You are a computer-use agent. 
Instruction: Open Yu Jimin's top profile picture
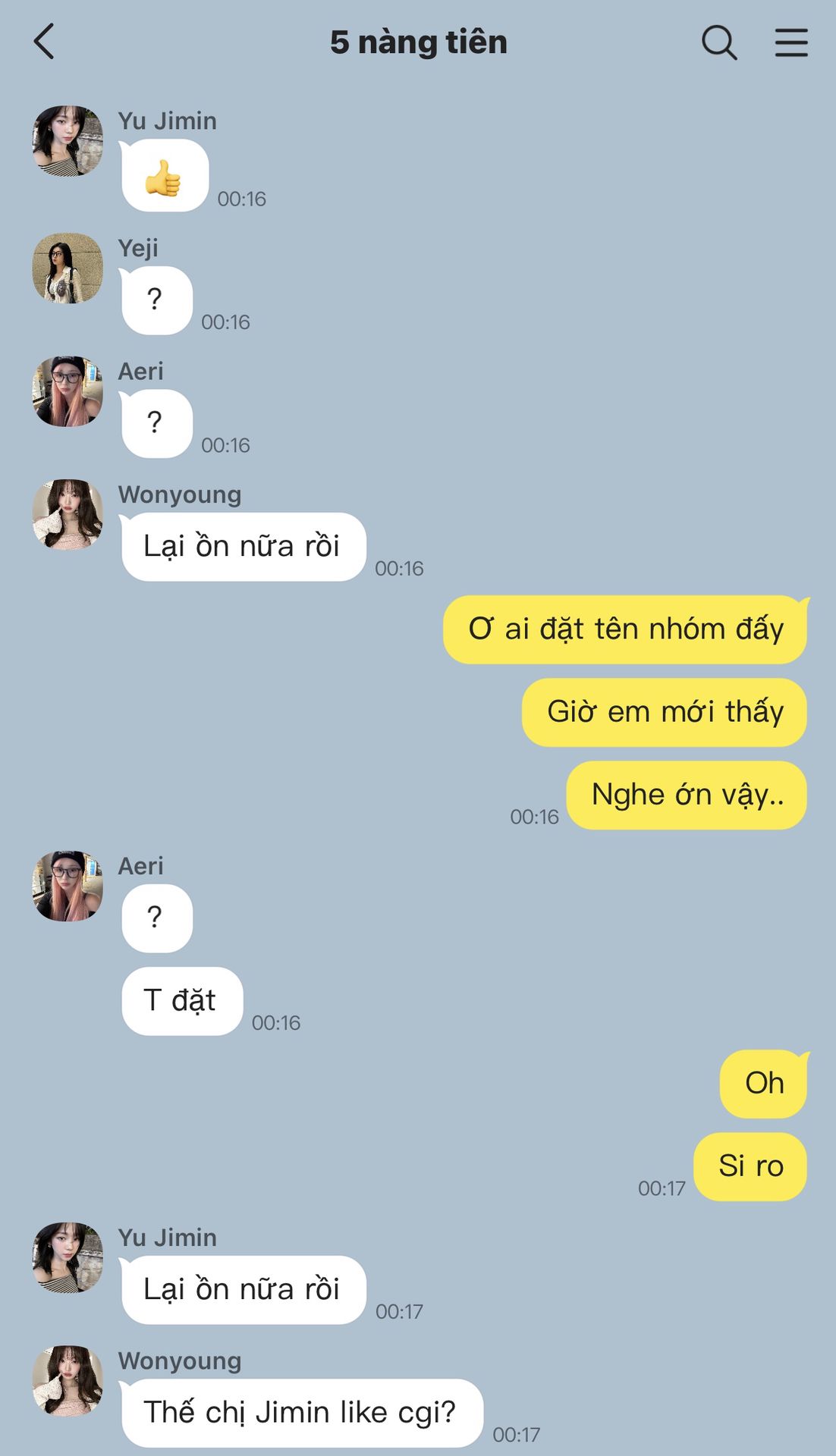click(x=68, y=141)
